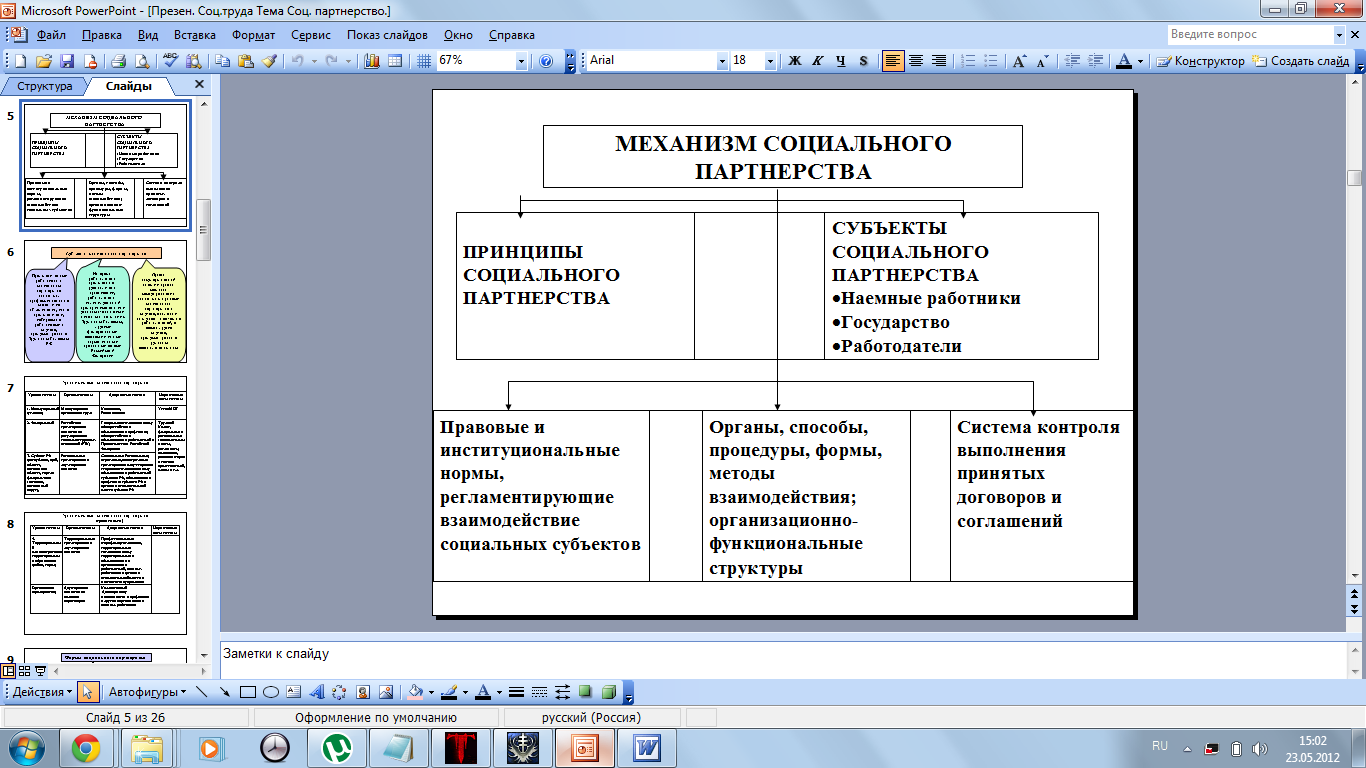The image size is (1366, 768).
Task: Run the ABC spelling check
Action: (171, 60)
